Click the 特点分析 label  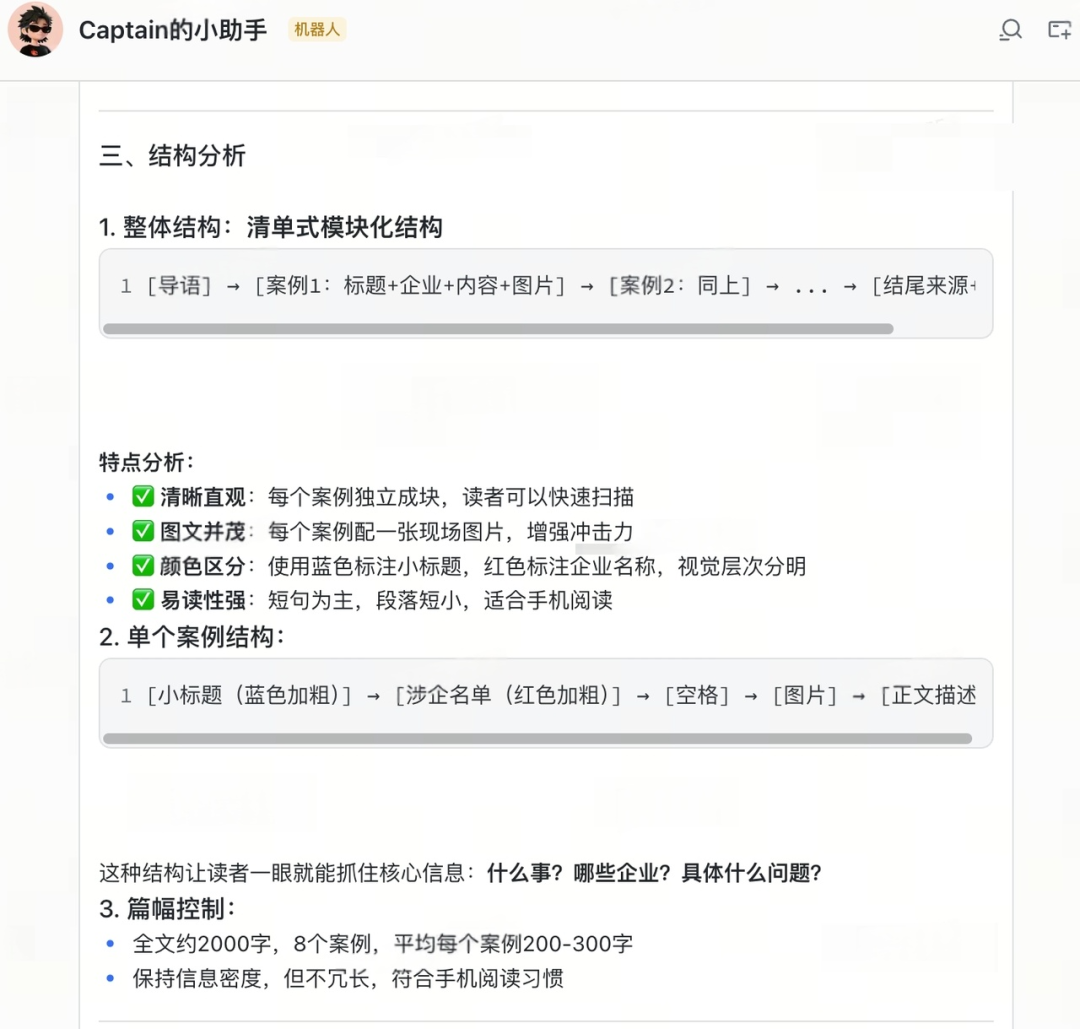point(147,462)
